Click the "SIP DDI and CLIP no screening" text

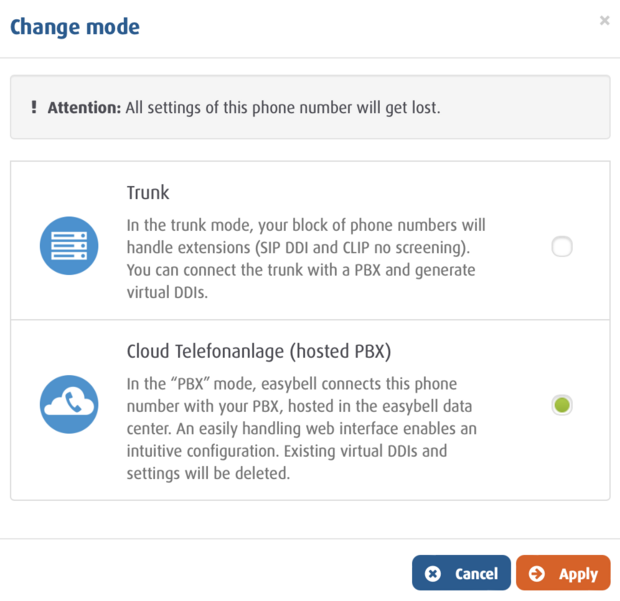(x=365, y=247)
